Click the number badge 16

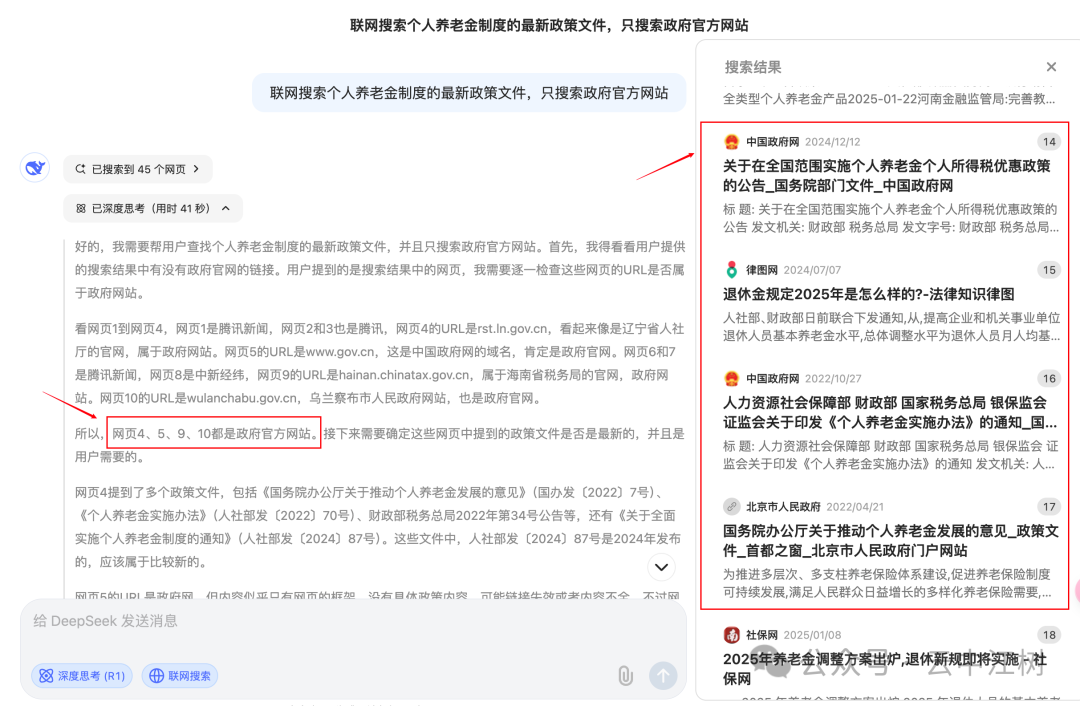1049,379
